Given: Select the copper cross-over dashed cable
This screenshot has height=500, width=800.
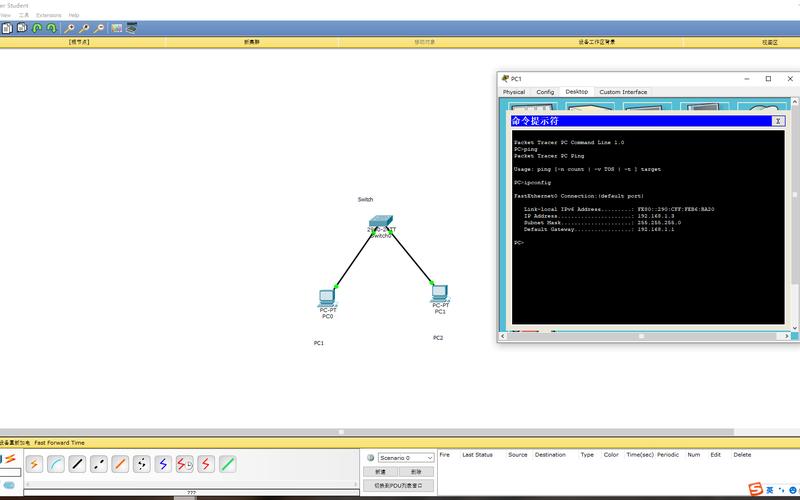Looking at the screenshot, I should (x=98, y=464).
